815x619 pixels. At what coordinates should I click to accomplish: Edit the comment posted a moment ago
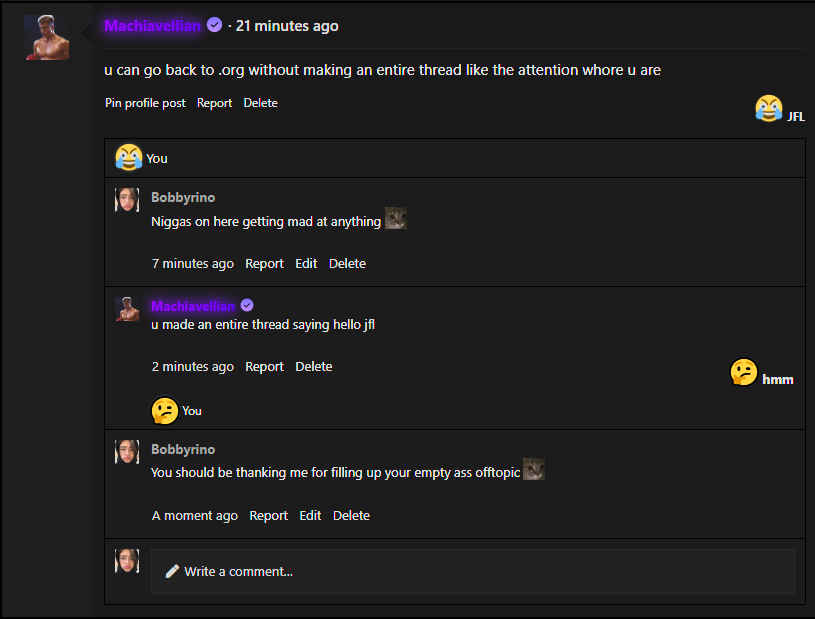click(x=310, y=516)
